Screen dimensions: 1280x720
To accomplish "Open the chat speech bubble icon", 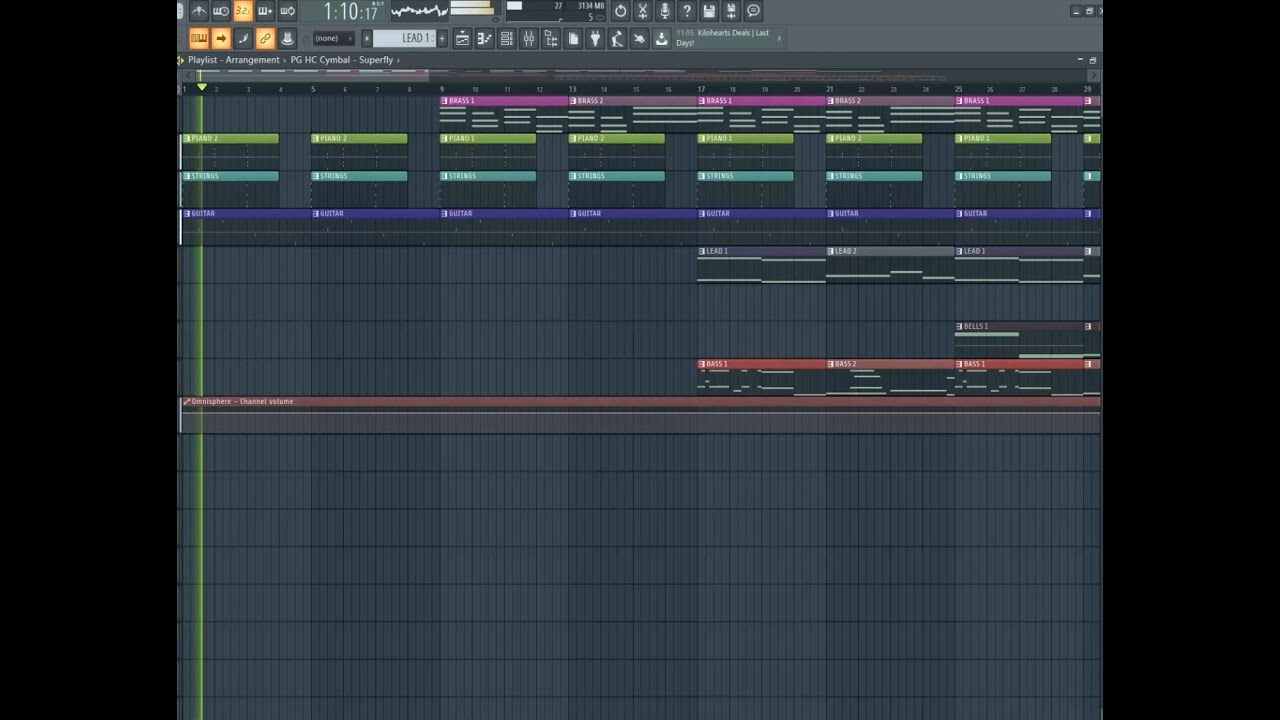I will (x=754, y=11).
